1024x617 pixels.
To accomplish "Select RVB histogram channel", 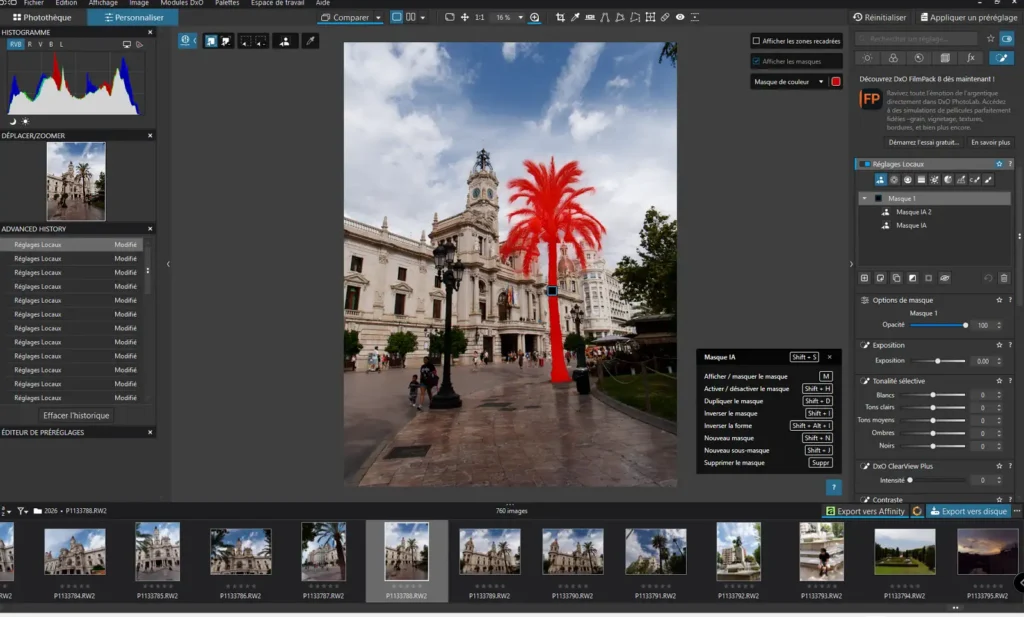I will pos(15,44).
